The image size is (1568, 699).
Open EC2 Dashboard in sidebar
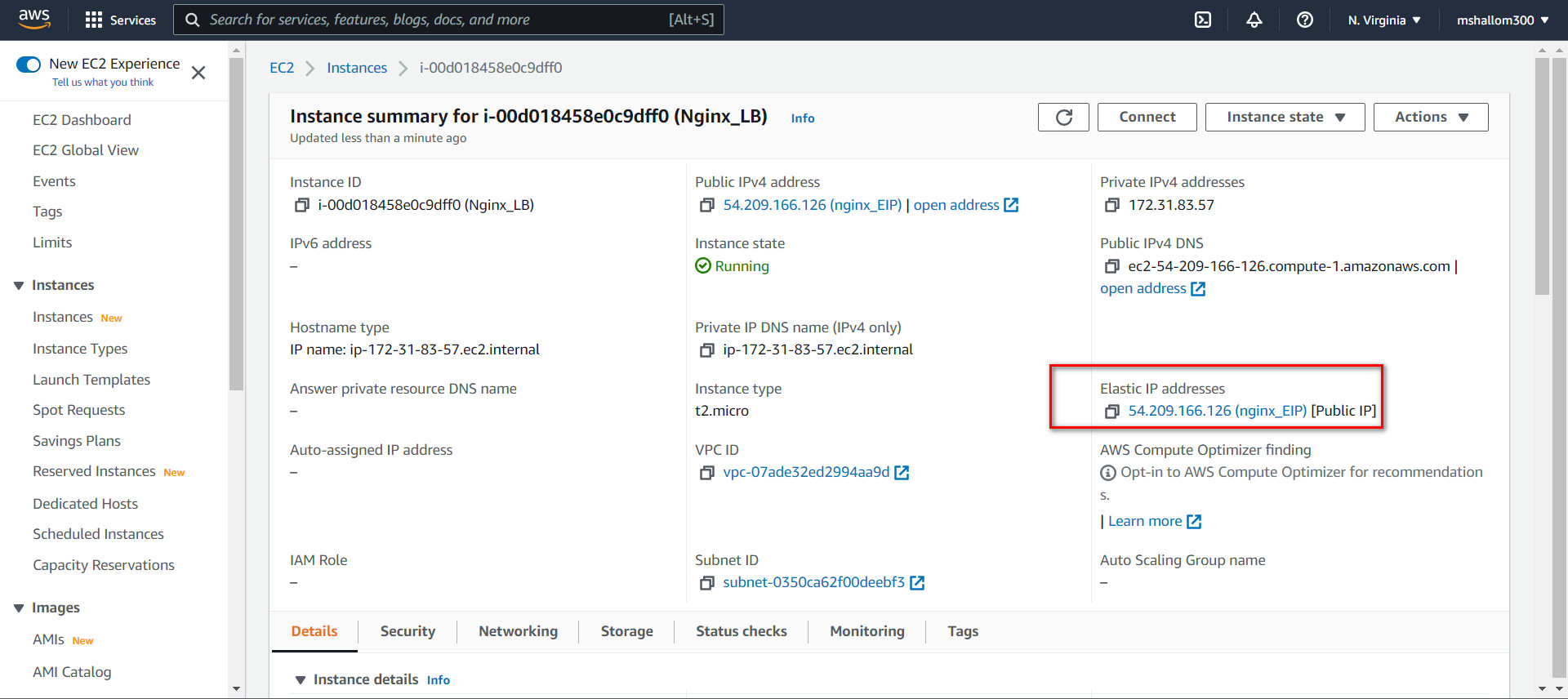point(82,120)
